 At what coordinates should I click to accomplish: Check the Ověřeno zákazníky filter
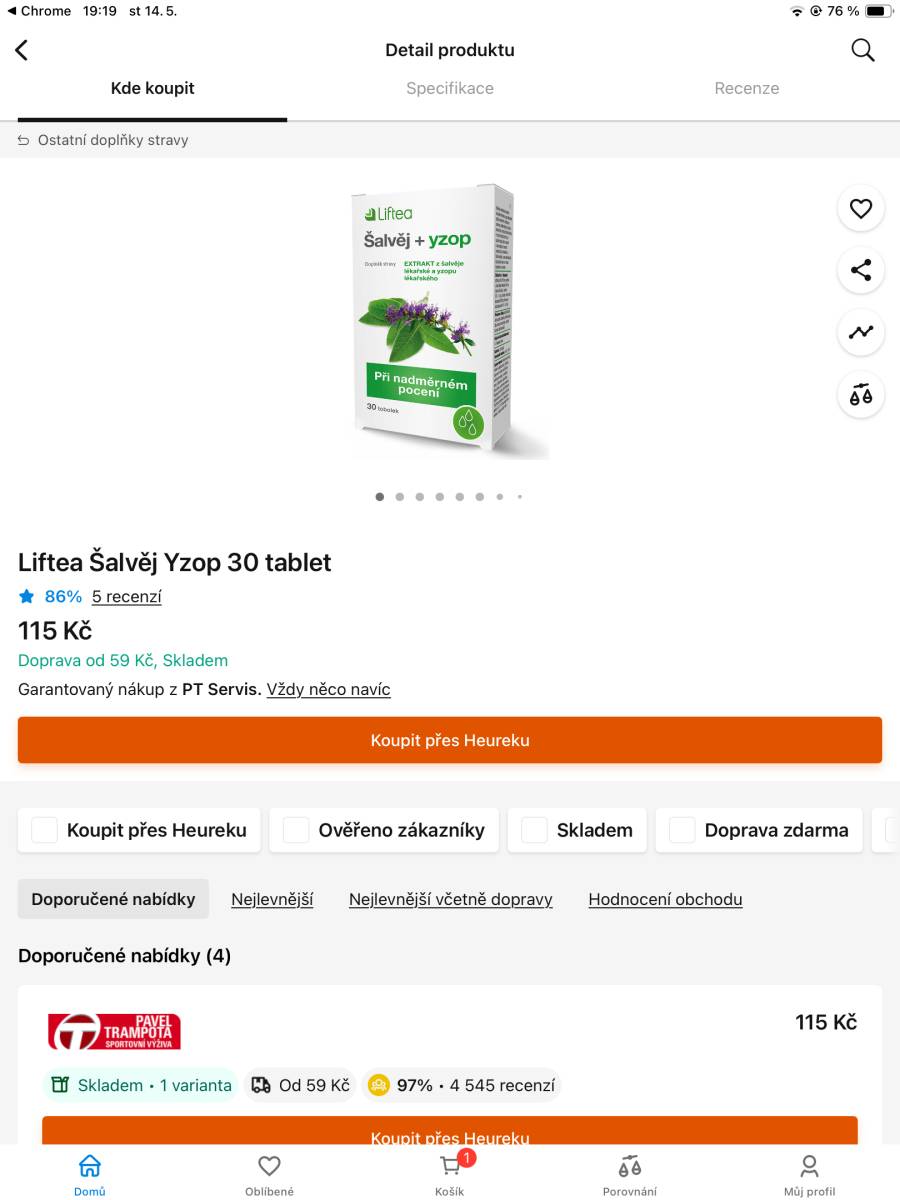[296, 830]
